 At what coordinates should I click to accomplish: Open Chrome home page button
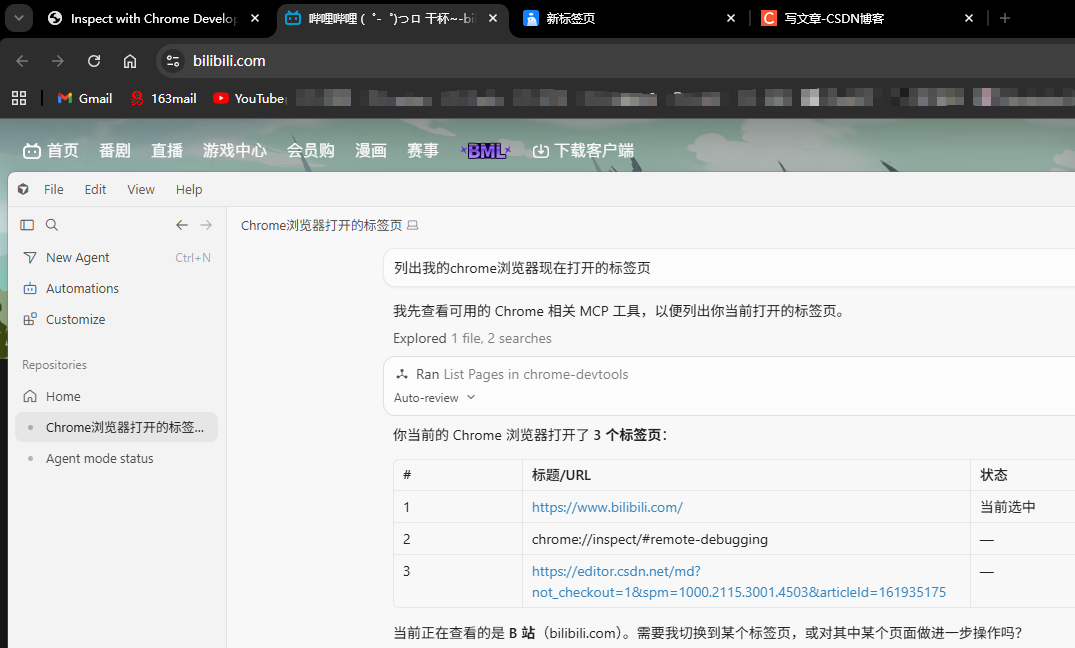(130, 61)
